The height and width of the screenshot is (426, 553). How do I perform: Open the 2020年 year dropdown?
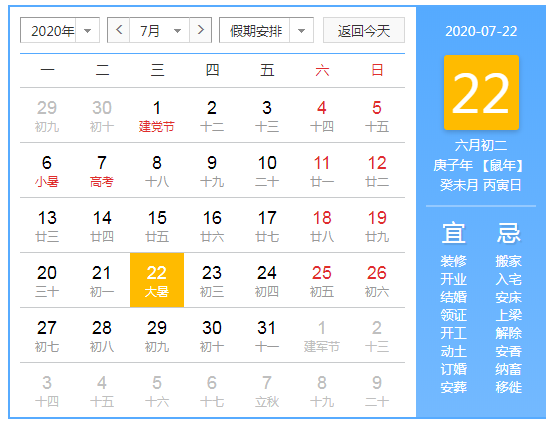(60, 30)
